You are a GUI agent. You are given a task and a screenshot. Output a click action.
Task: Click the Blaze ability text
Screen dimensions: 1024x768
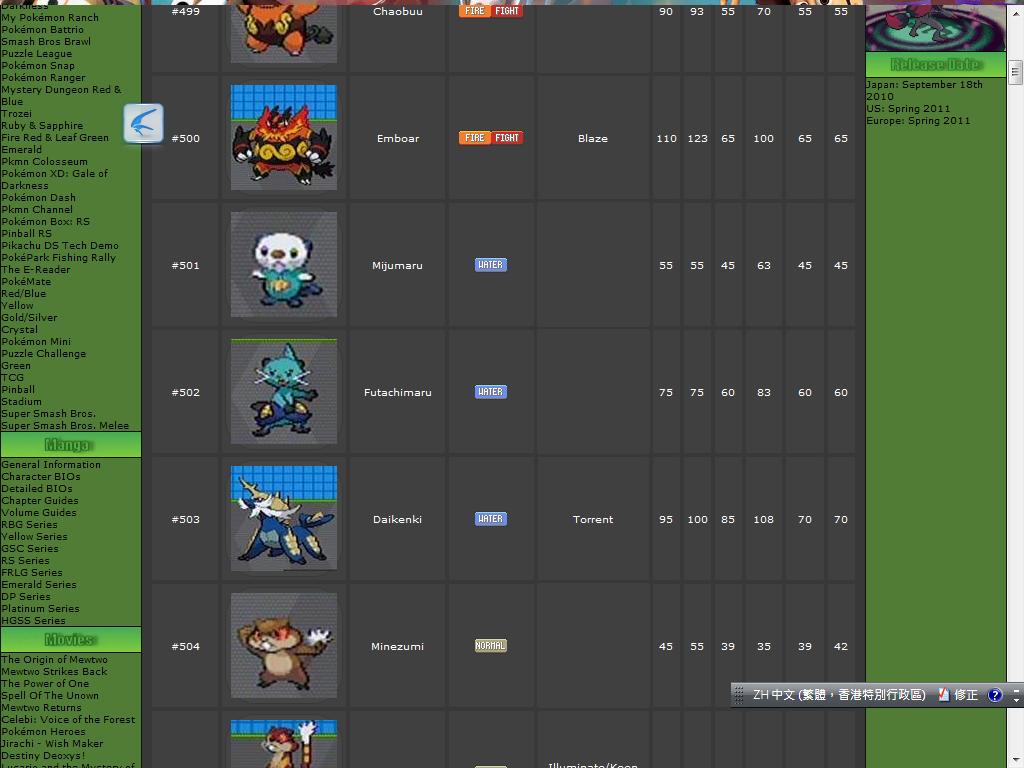pyautogui.click(x=593, y=138)
